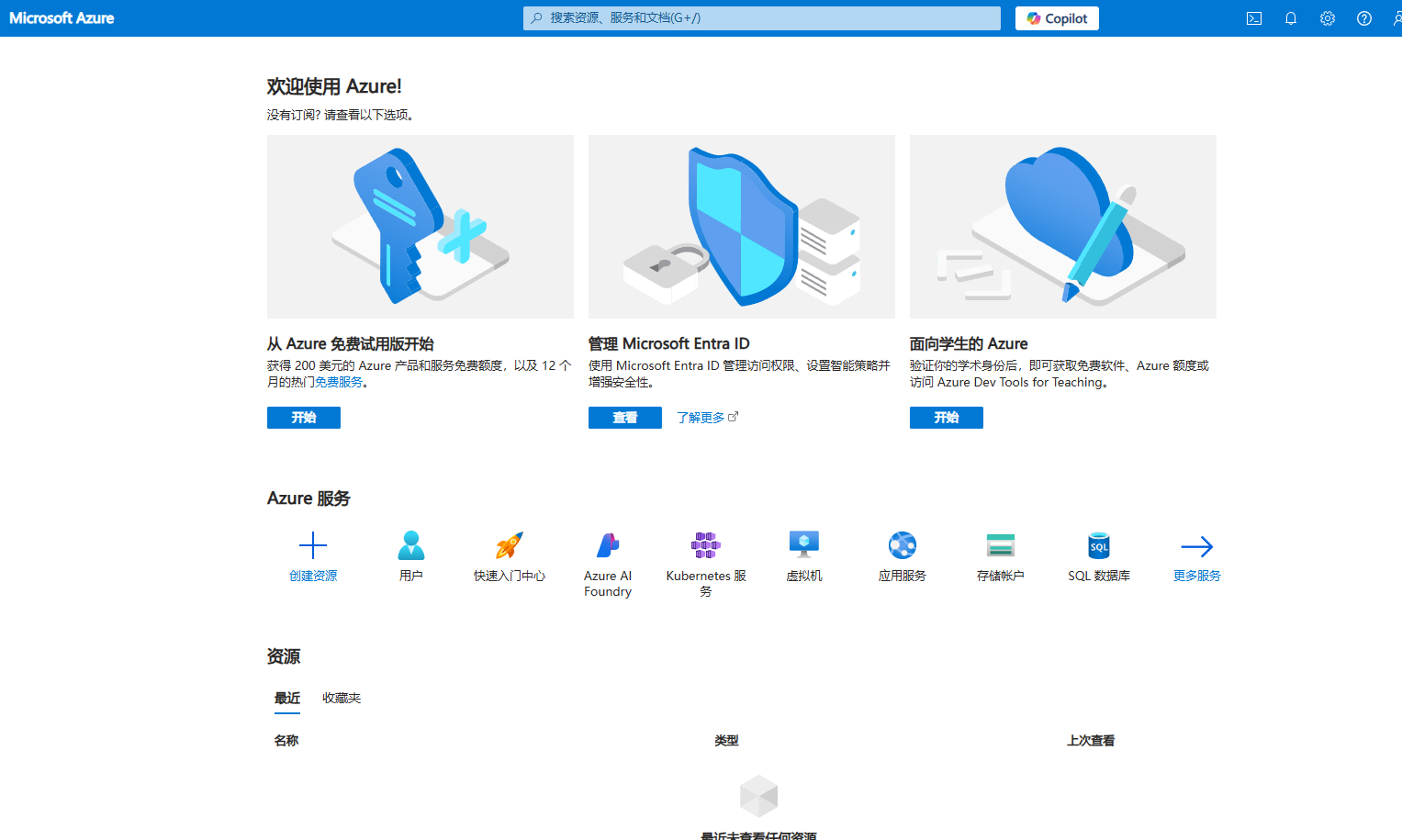View the notifications bell
This screenshot has width=1402, height=840.
coord(1290,17)
